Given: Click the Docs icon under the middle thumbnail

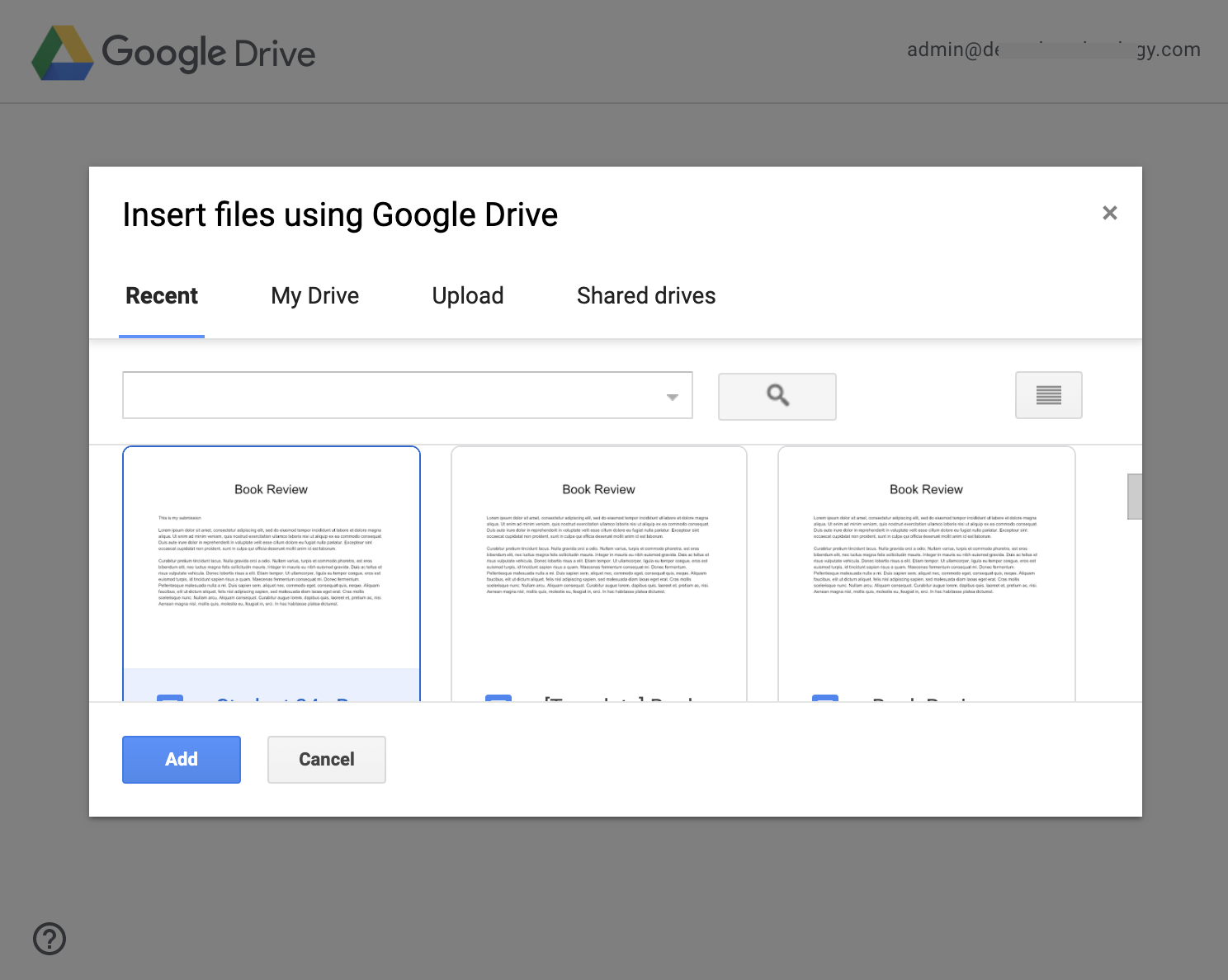Looking at the screenshot, I should [498, 698].
